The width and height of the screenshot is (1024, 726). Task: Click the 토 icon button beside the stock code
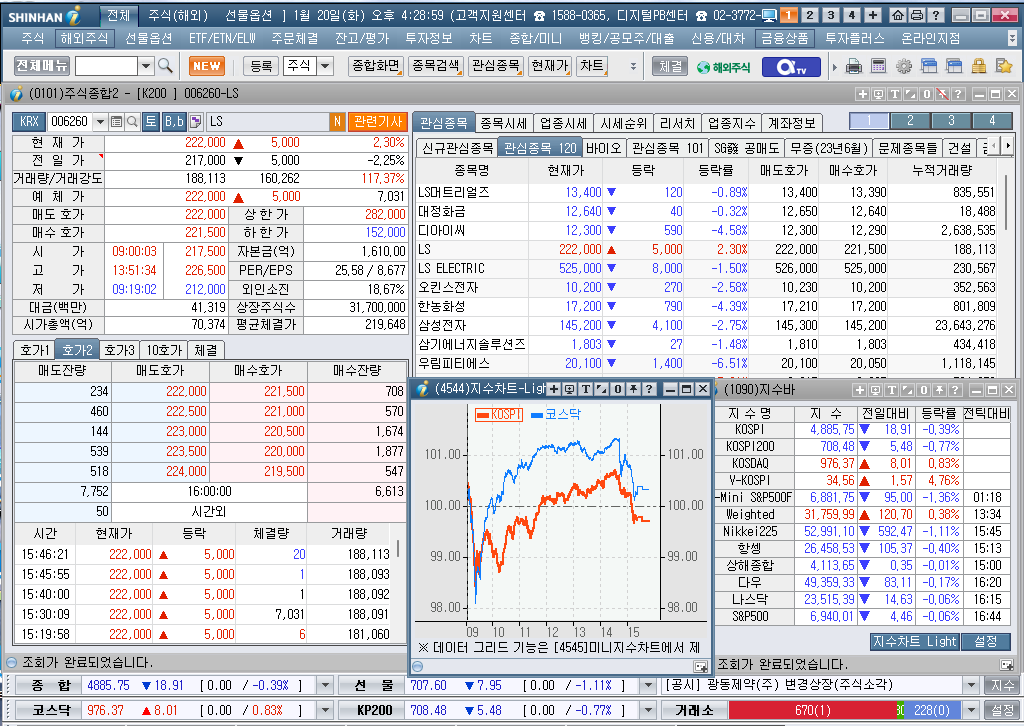click(x=151, y=121)
